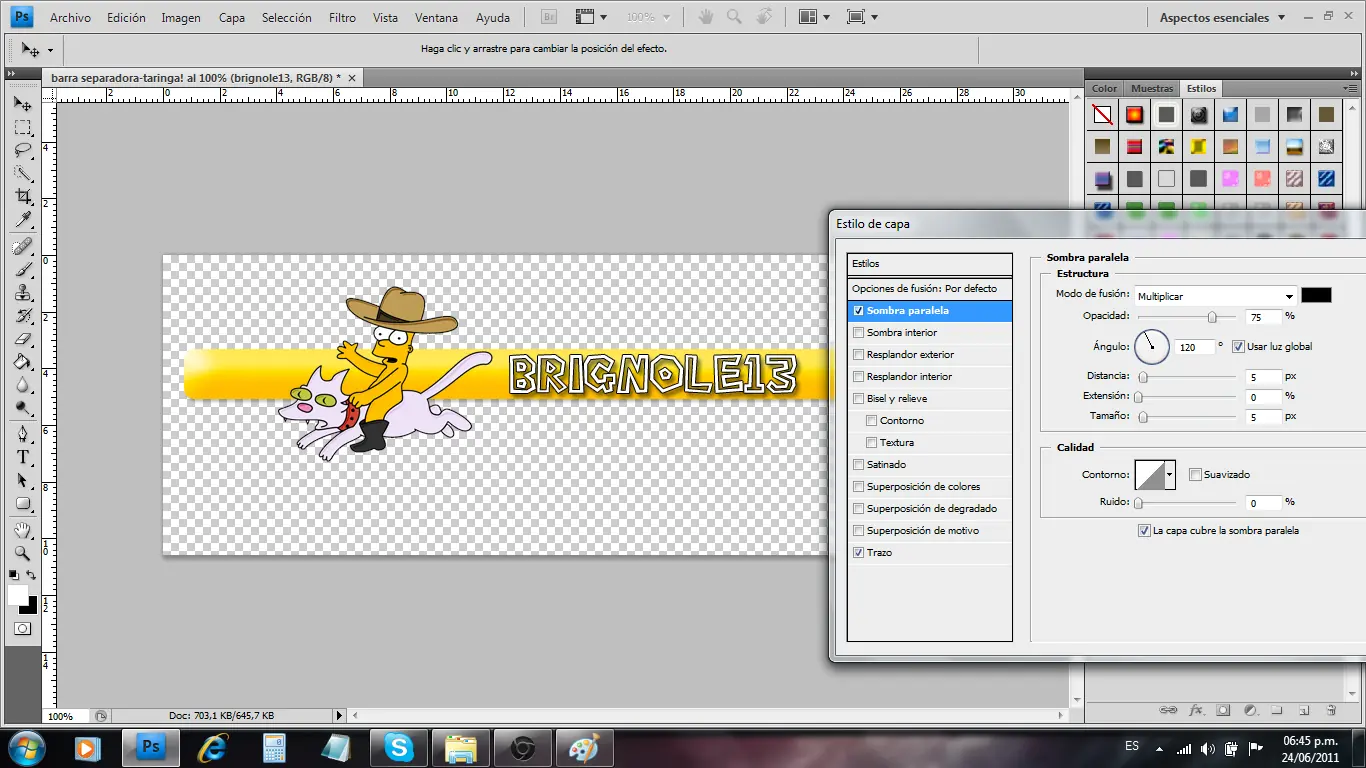
Task: Select Opciones de fusión: Por defecto
Action: 929,289
